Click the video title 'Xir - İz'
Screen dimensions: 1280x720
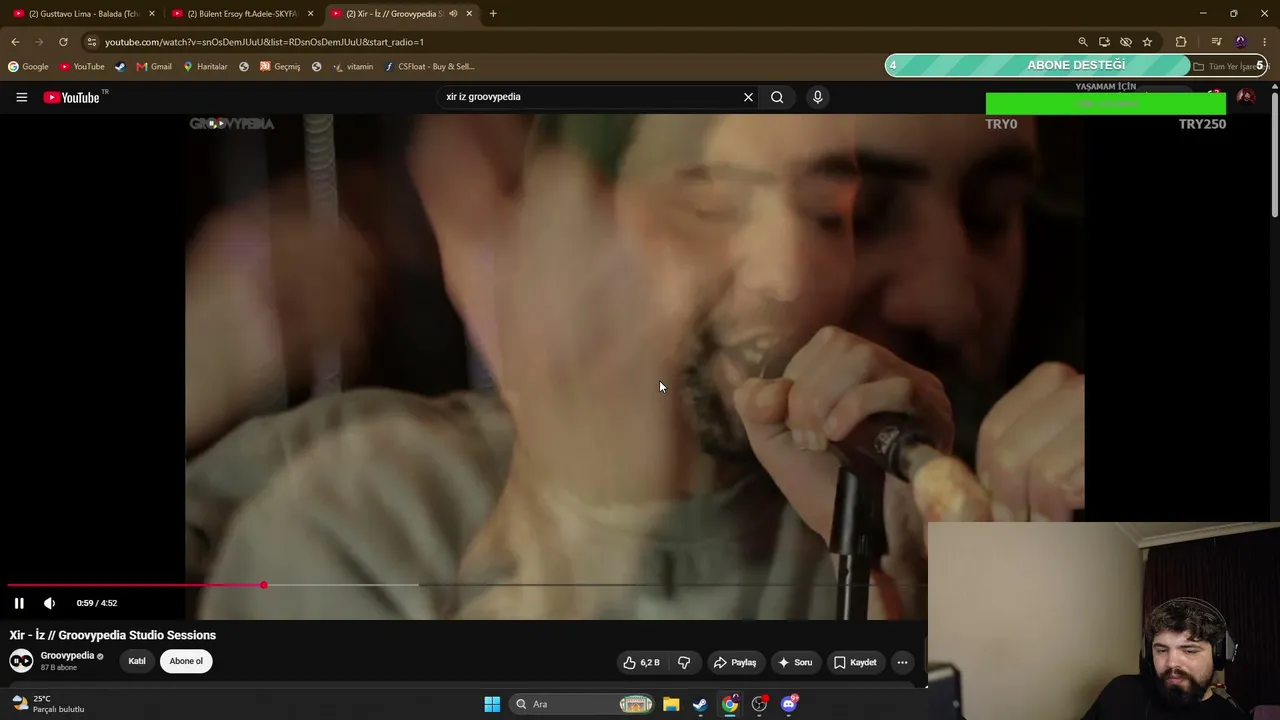[113, 635]
